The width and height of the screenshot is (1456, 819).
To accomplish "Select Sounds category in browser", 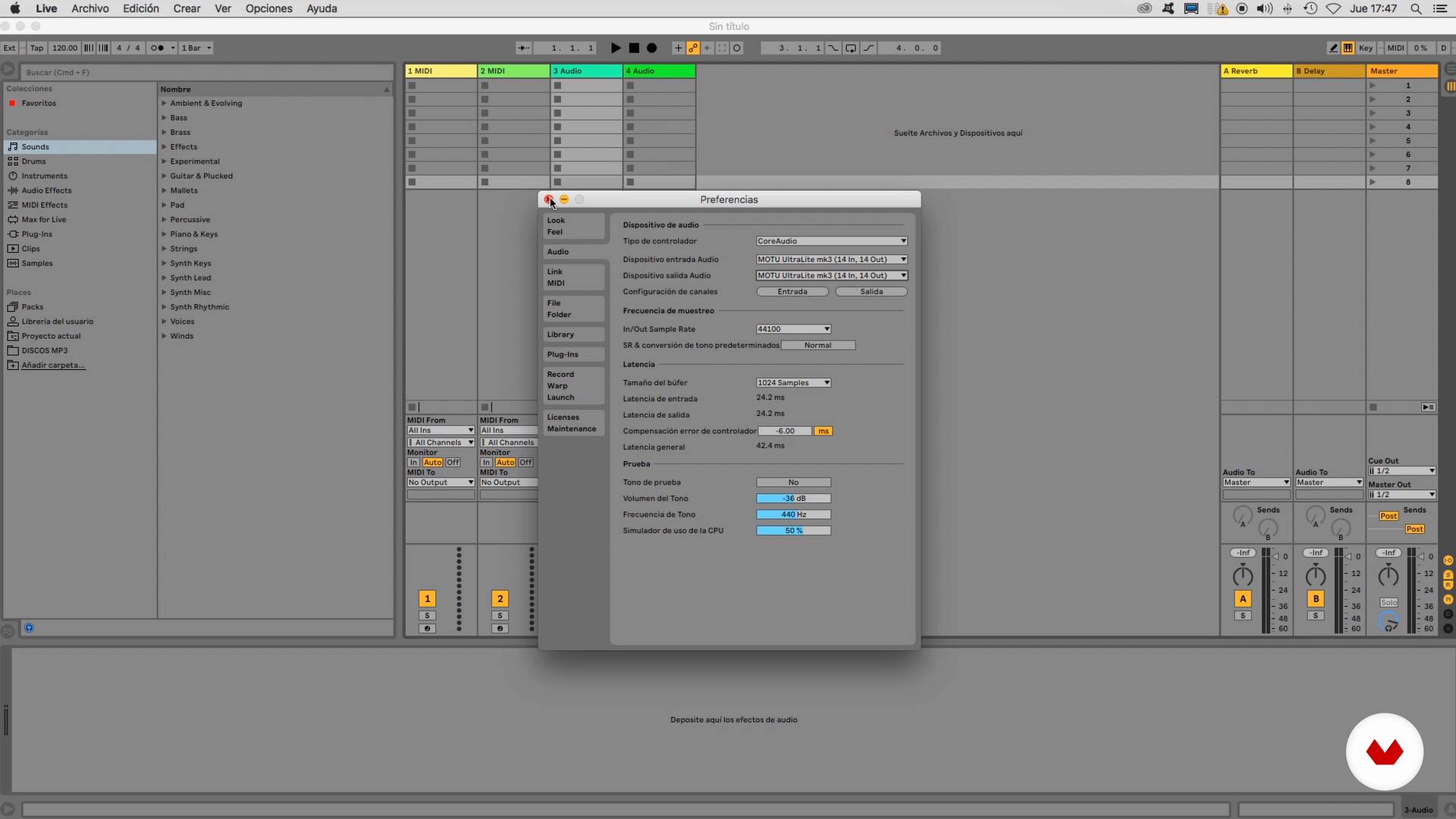I will (80, 147).
